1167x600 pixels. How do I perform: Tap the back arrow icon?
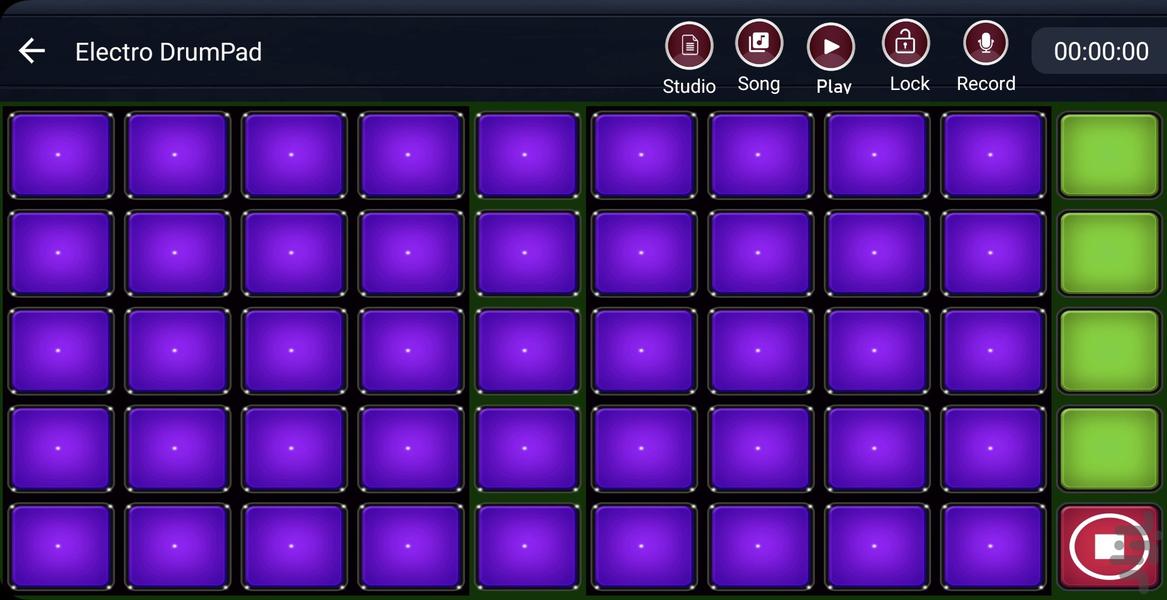coord(32,51)
